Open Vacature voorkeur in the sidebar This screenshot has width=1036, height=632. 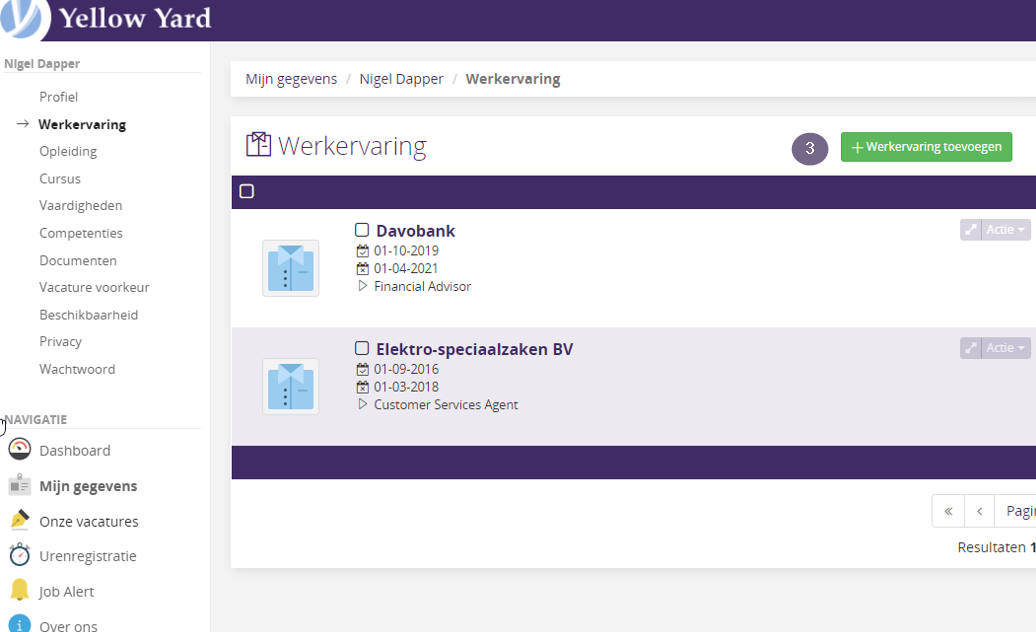(94, 287)
